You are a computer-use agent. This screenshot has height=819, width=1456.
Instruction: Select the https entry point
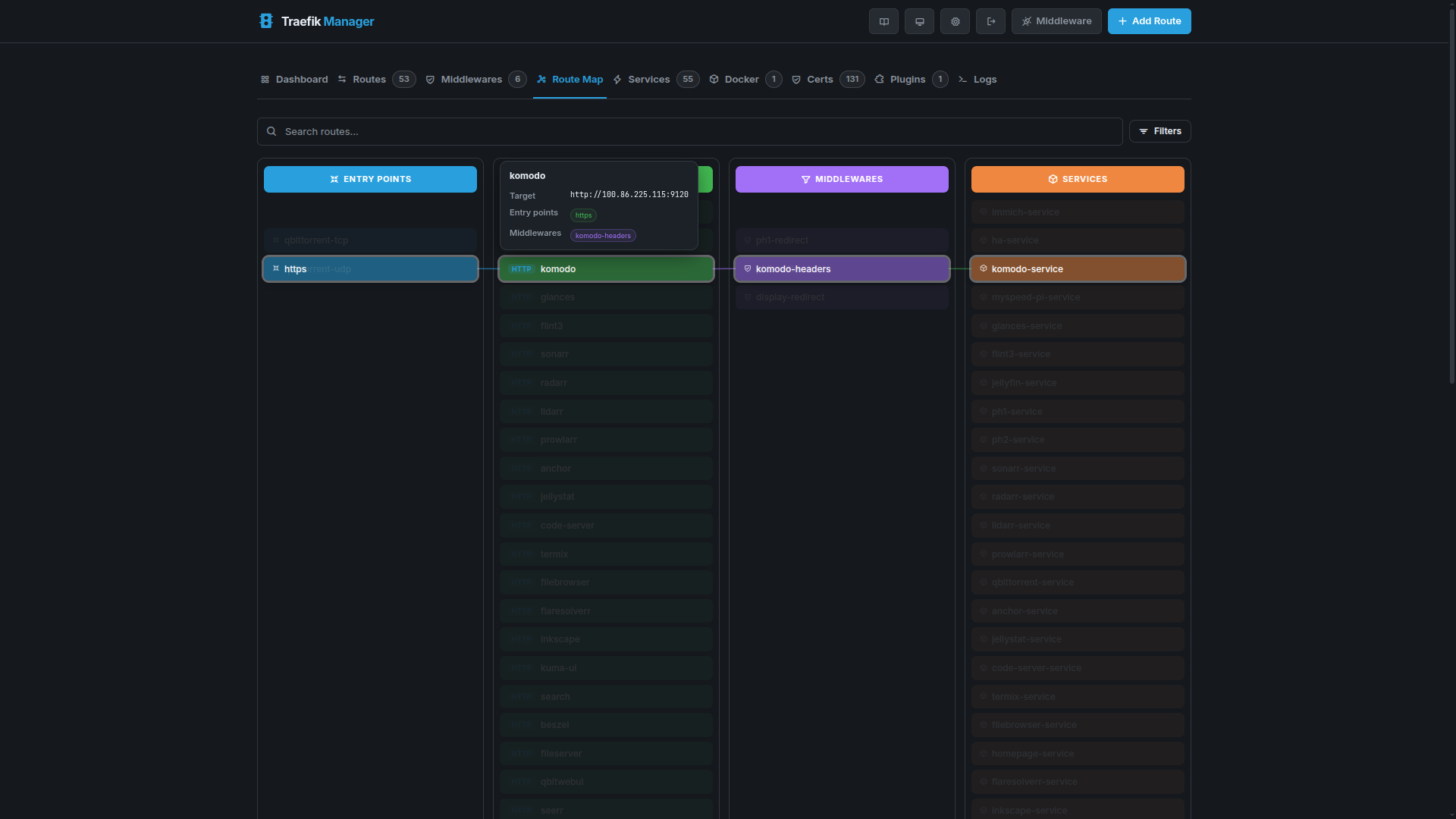[369, 268]
